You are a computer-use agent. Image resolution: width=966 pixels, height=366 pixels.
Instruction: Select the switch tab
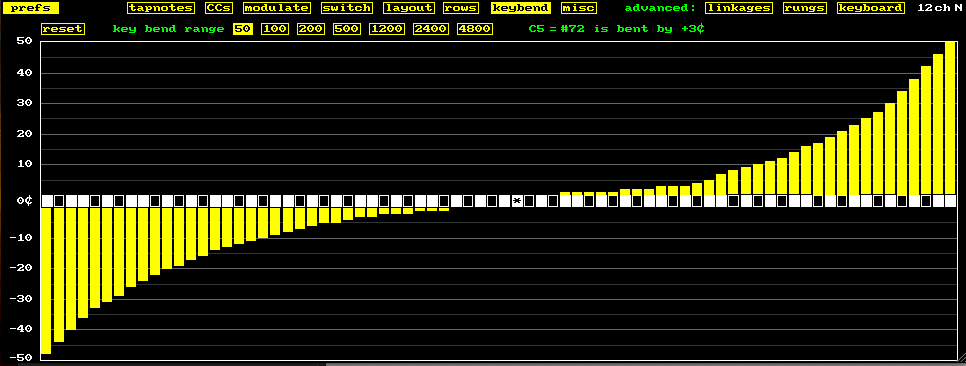347,8
